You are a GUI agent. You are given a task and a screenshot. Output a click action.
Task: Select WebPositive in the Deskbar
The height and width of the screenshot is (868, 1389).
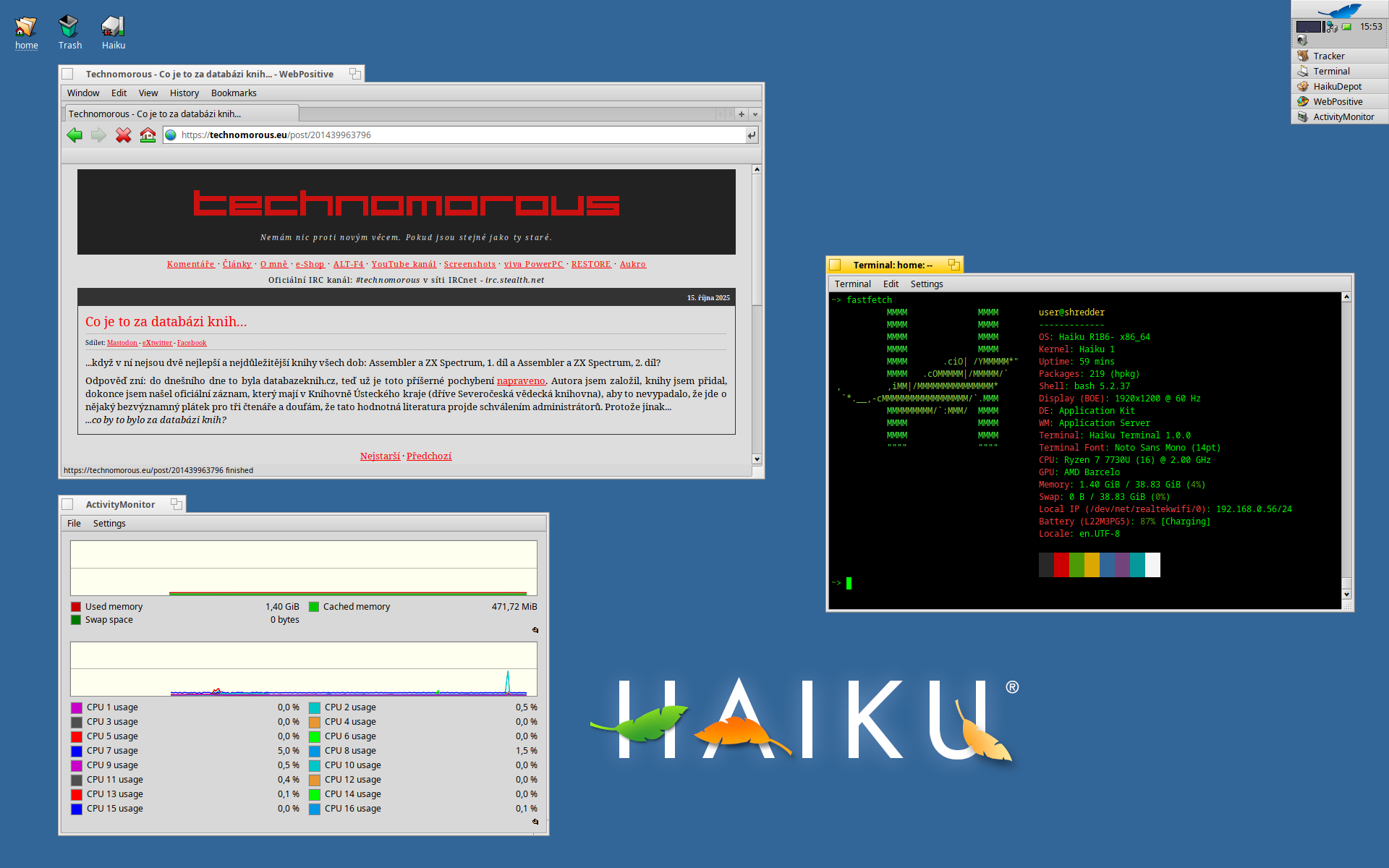pyautogui.click(x=1338, y=102)
